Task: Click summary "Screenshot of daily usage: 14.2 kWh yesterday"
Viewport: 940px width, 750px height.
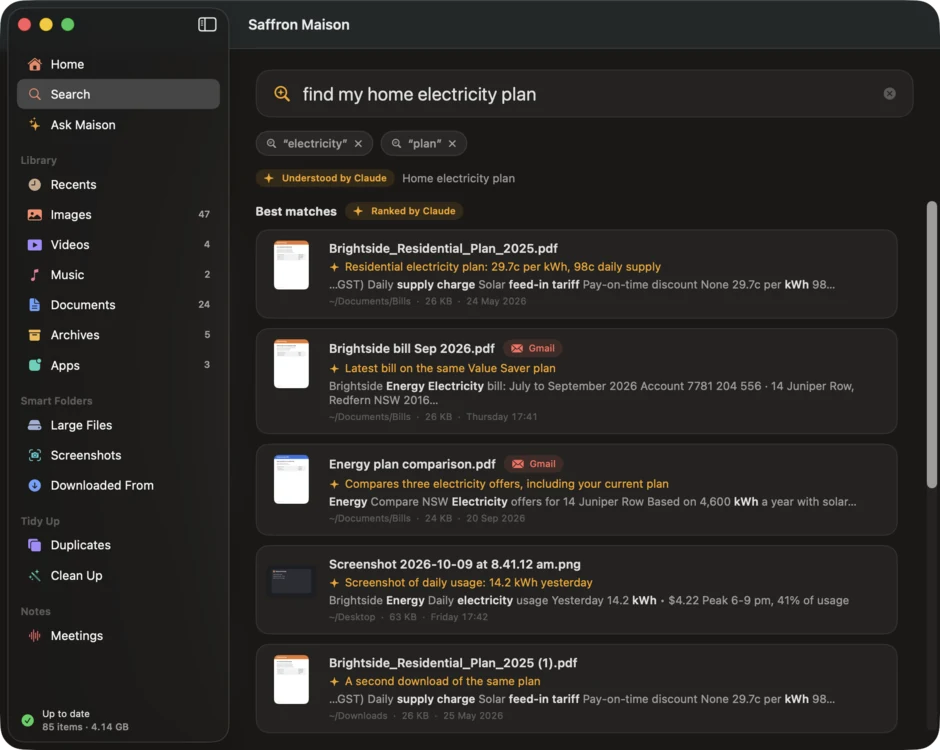Action: (x=468, y=582)
